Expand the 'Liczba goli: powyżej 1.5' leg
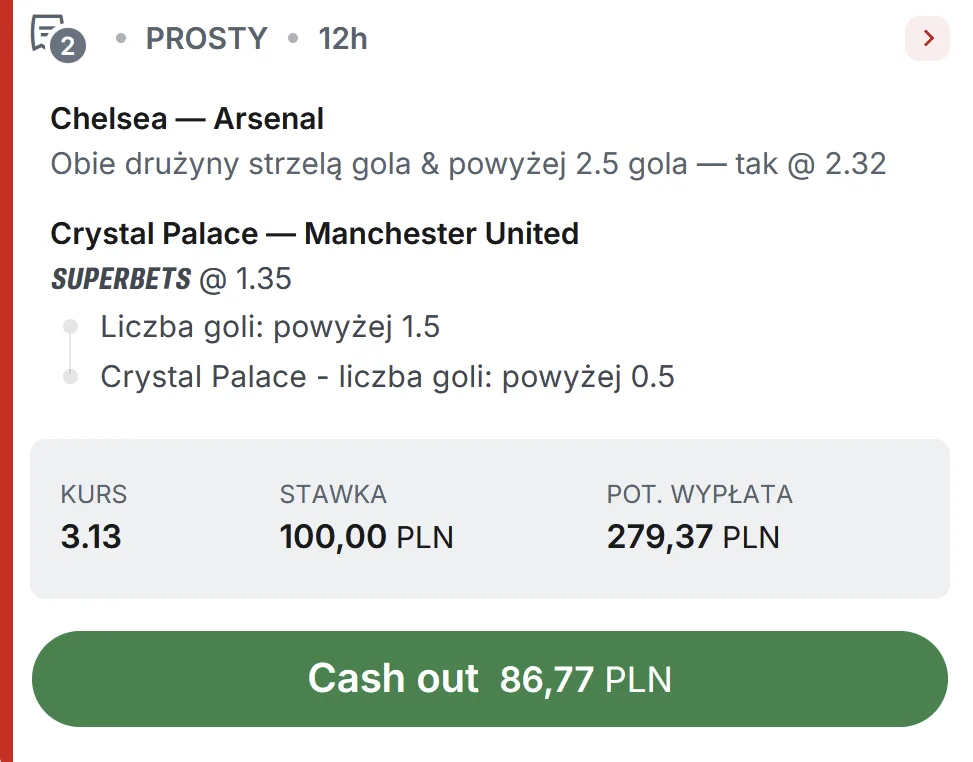 270,327
